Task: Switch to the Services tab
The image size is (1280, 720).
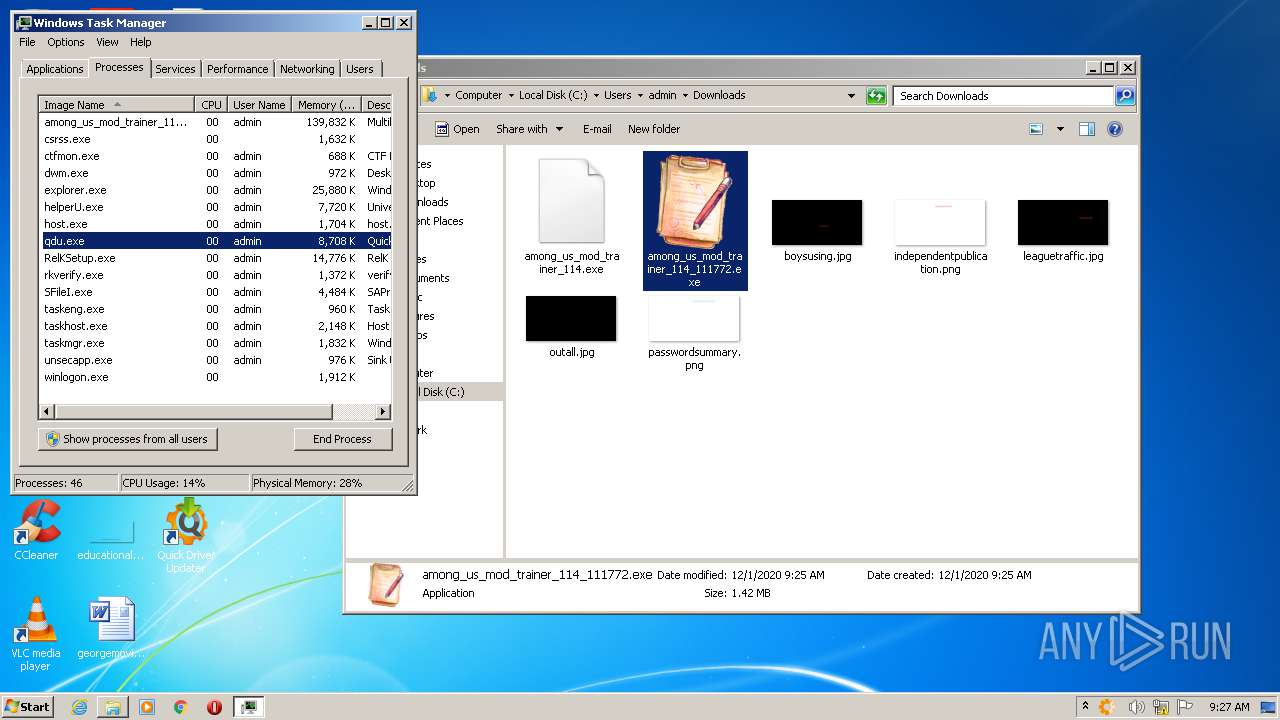Action: click(x=175, y=69)
